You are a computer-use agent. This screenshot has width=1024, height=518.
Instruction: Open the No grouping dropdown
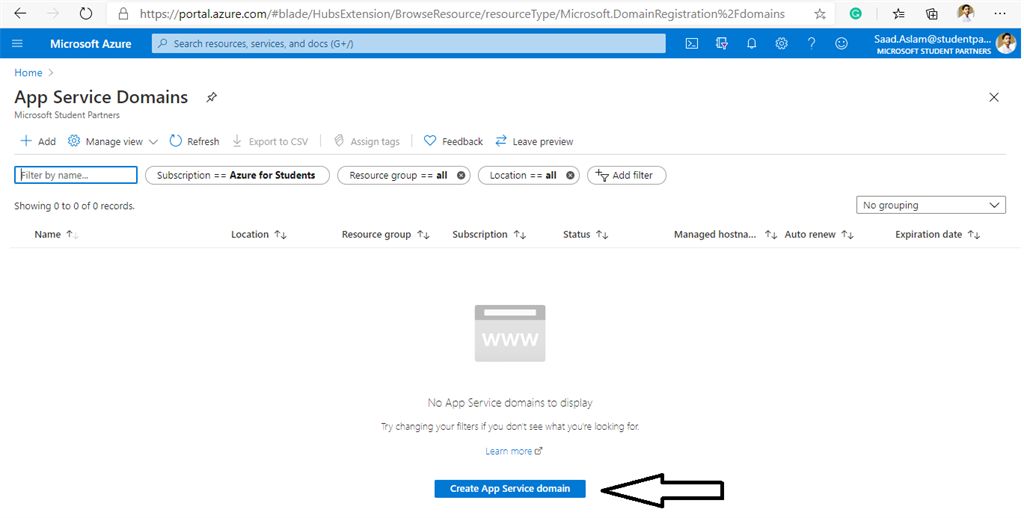pos(931,205)
